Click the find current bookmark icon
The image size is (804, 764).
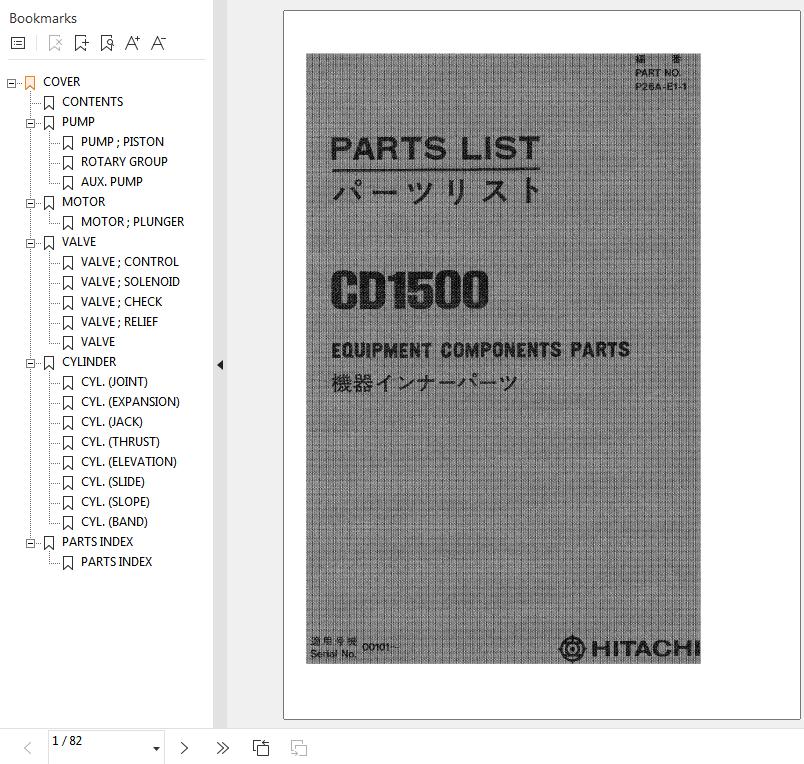(x=107, y=43)
